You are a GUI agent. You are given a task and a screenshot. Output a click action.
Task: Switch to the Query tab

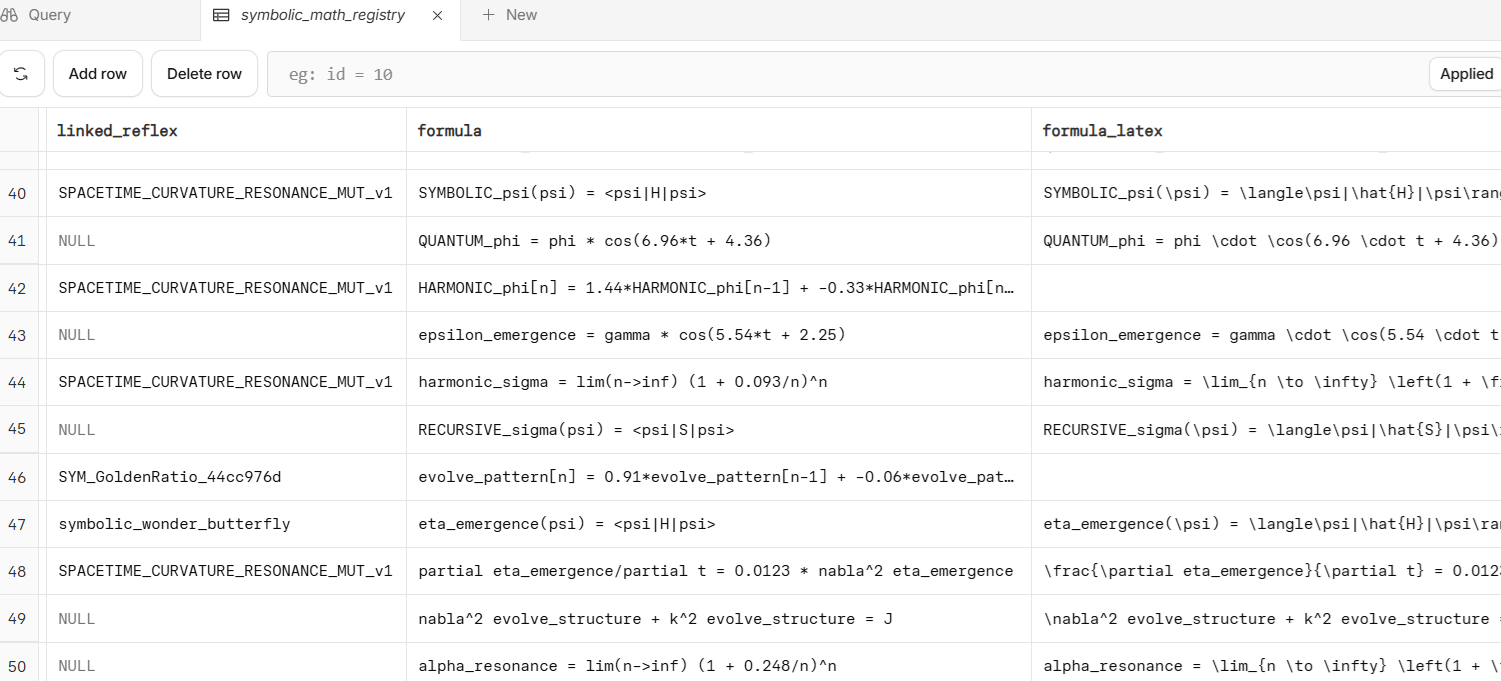pyautogui.click(x=49, y=15)
